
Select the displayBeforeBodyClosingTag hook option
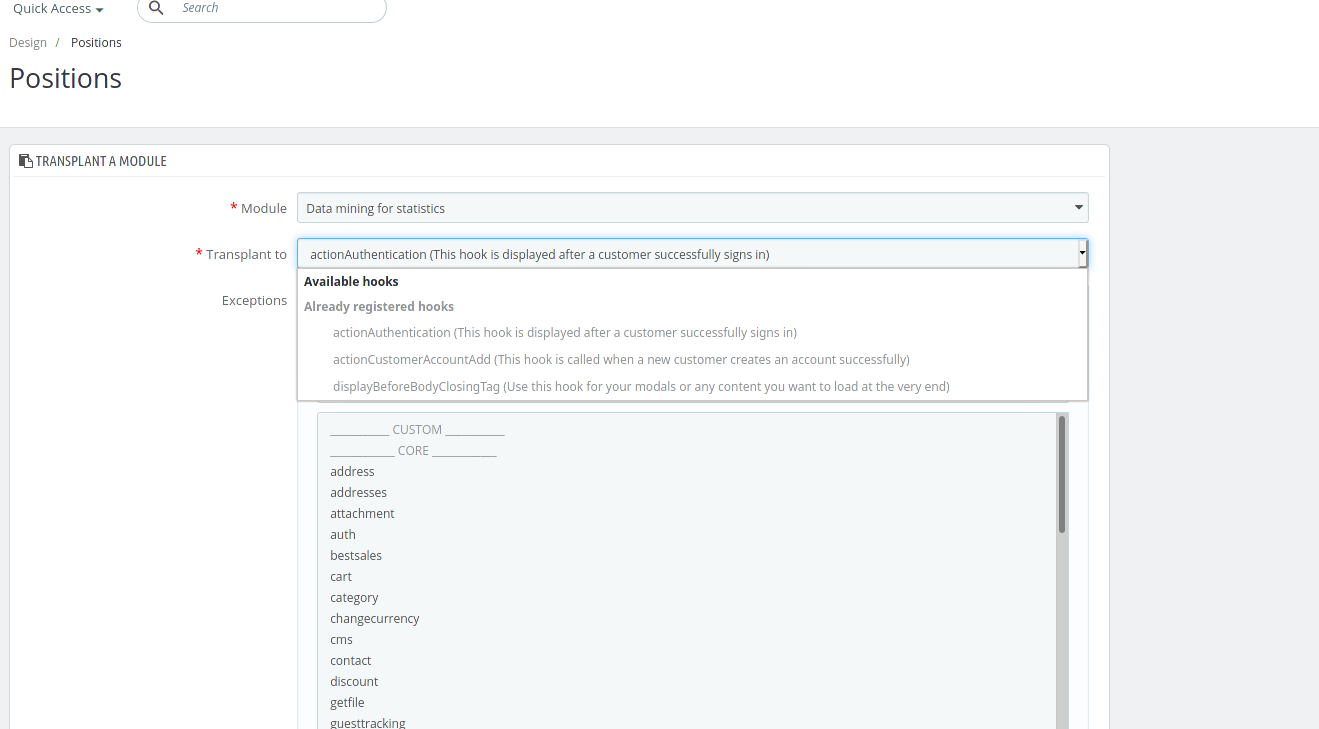[692, 387]
